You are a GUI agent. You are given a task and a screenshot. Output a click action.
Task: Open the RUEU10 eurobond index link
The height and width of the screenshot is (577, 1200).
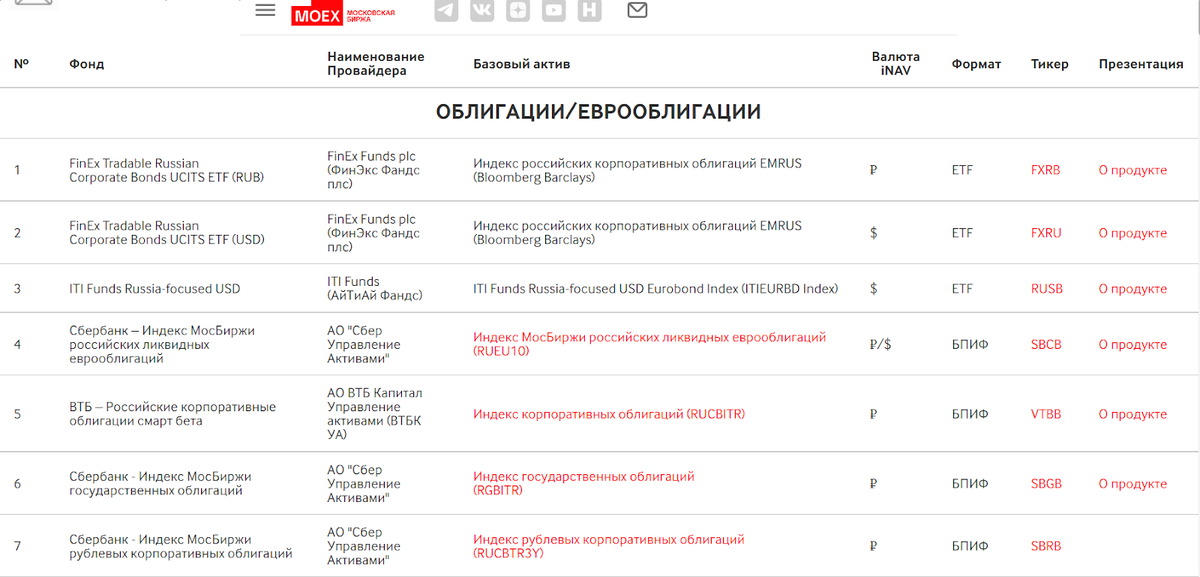(650, 345)
